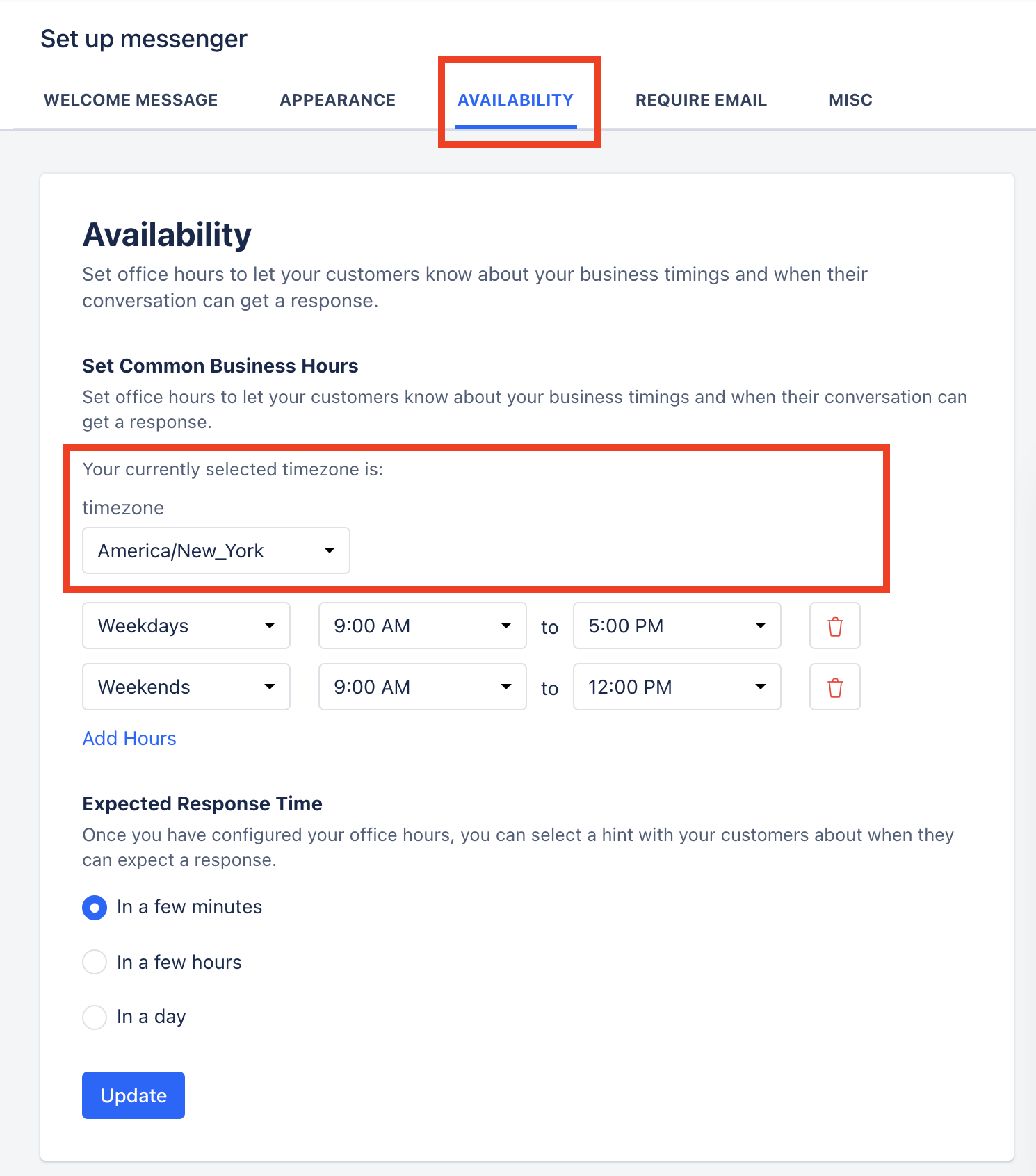Change the 12:00 PM end time

677,687
